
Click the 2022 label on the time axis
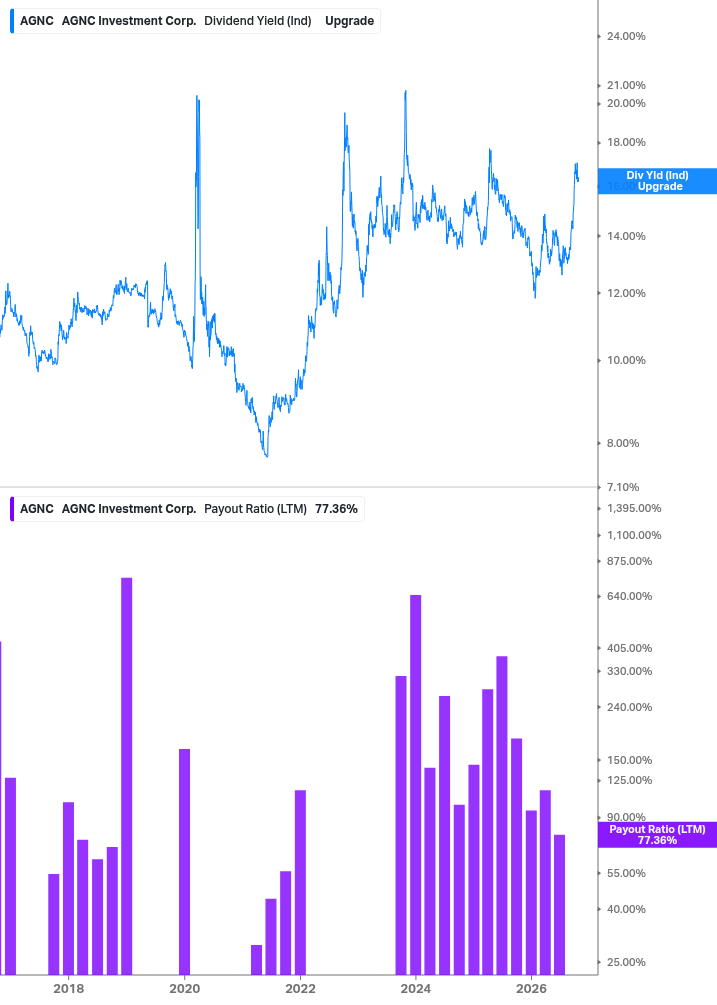point(301,988)
